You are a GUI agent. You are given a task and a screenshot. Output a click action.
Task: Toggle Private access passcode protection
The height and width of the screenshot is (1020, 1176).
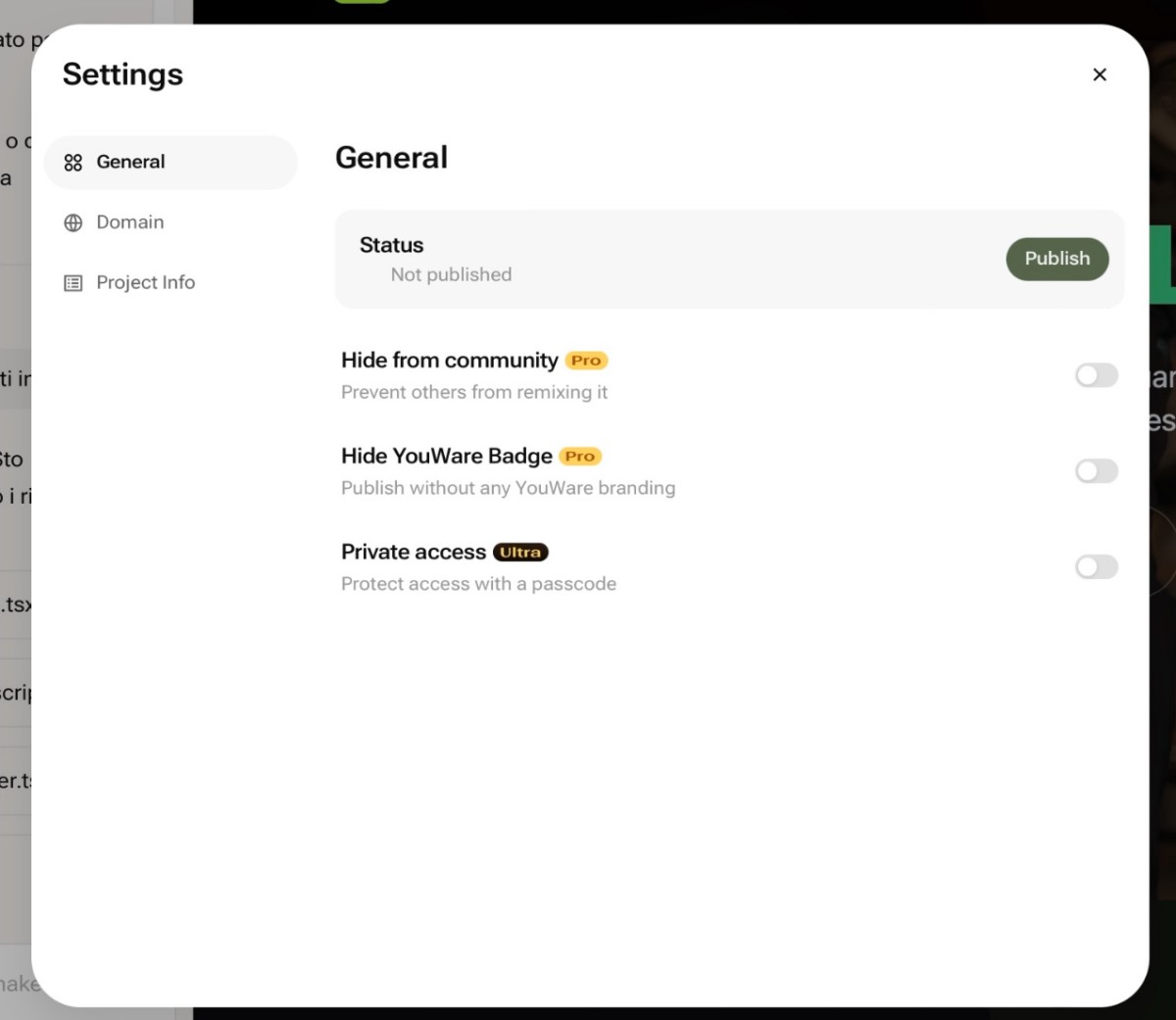tap(1096, 567)
